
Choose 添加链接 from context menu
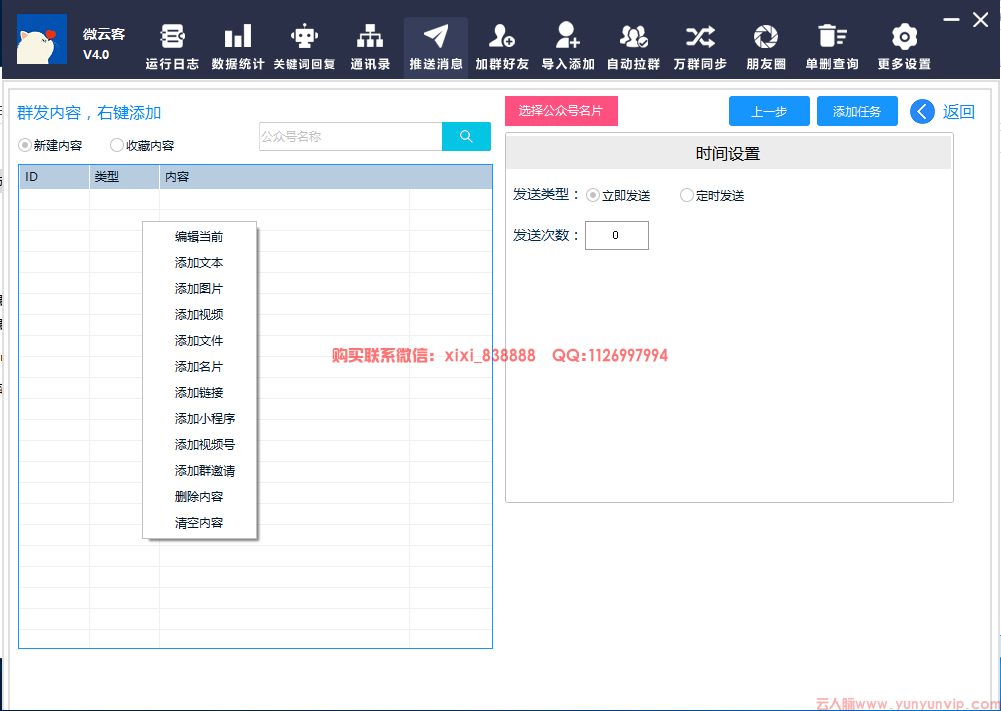199,393
